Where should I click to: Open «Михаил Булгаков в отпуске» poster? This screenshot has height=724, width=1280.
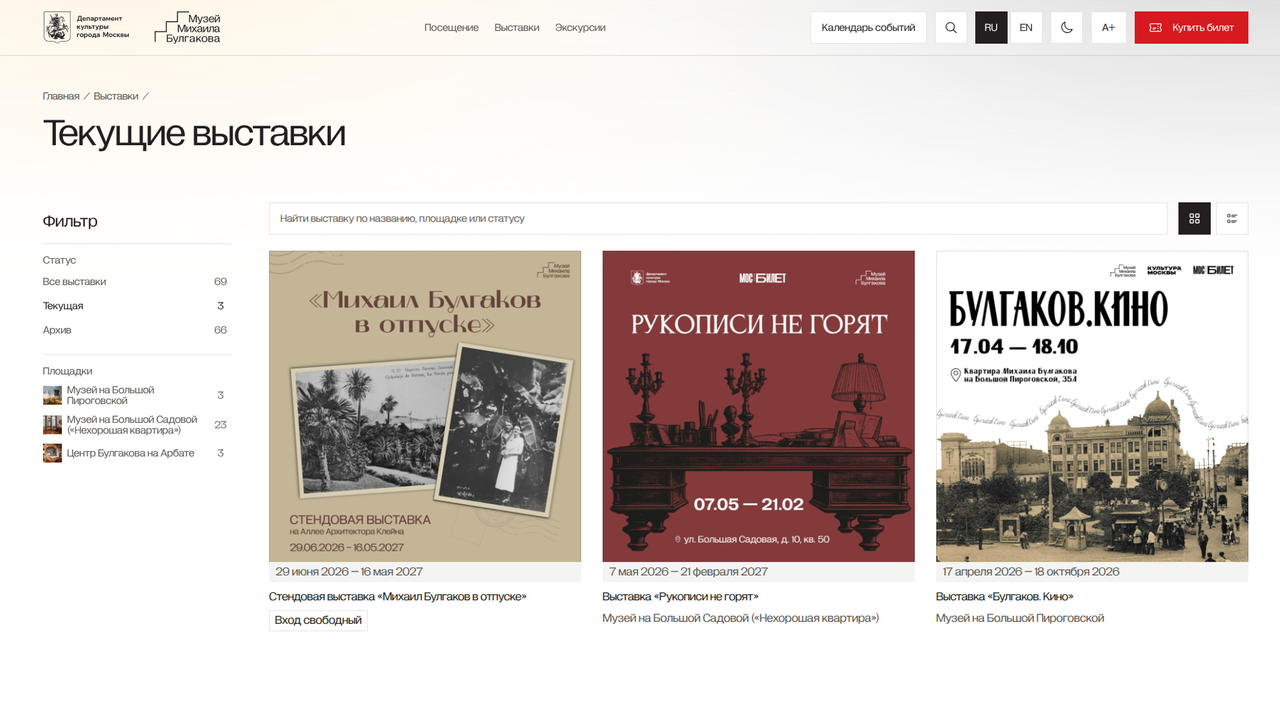point(425,406)
